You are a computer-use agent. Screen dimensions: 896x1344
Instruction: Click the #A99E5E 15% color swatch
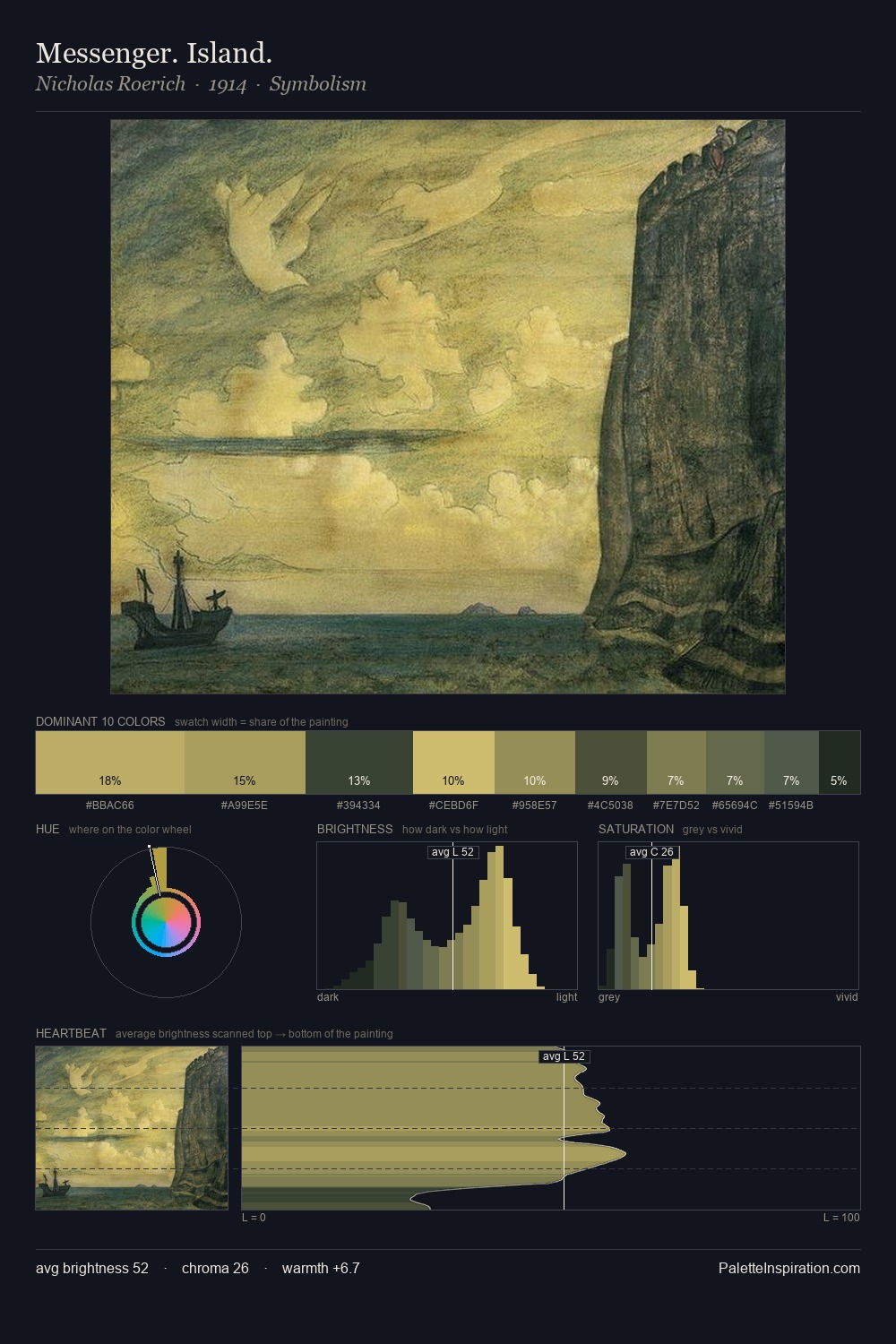click(245, 762)
